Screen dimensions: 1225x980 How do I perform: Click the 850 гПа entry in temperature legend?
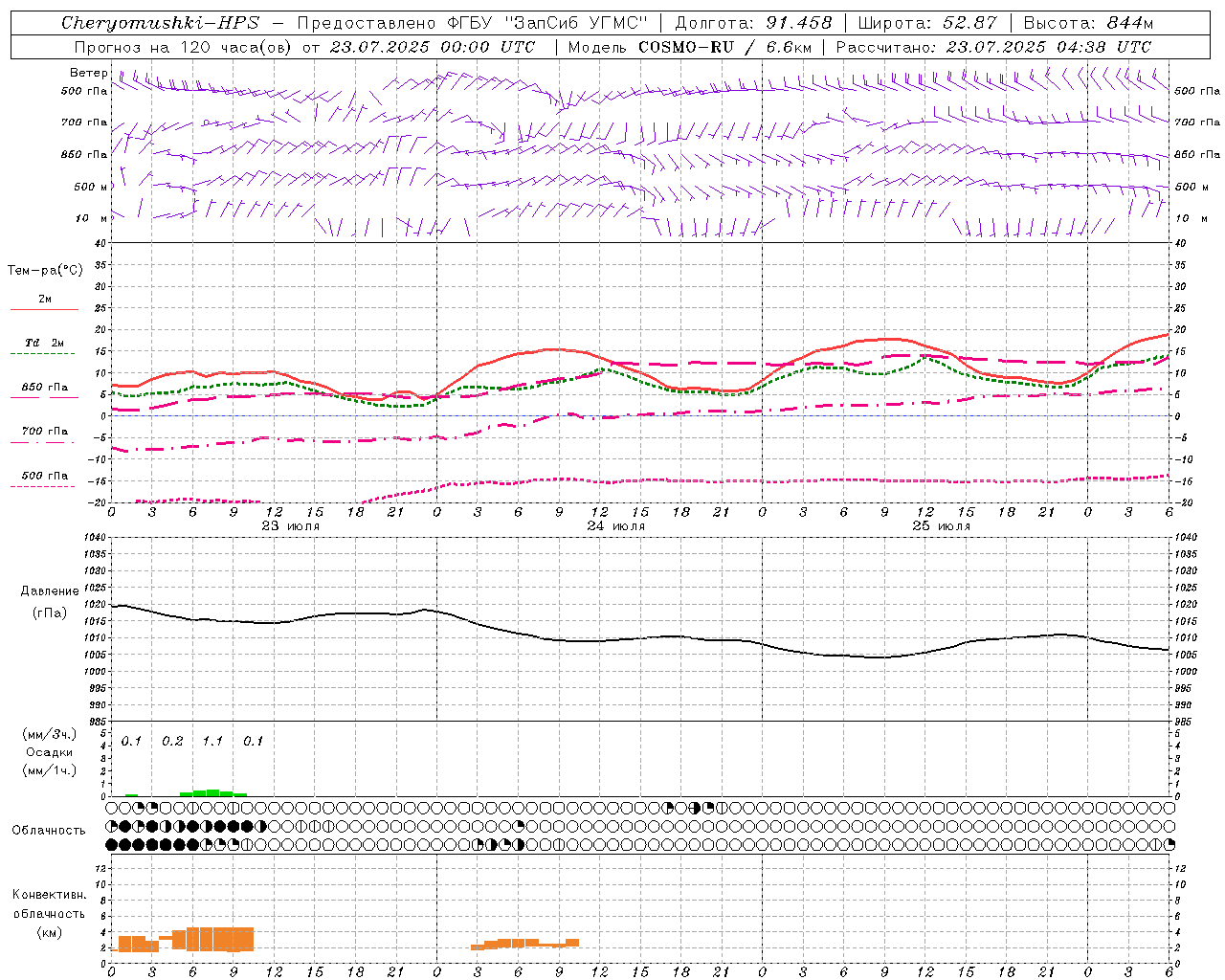click(44, 388)
